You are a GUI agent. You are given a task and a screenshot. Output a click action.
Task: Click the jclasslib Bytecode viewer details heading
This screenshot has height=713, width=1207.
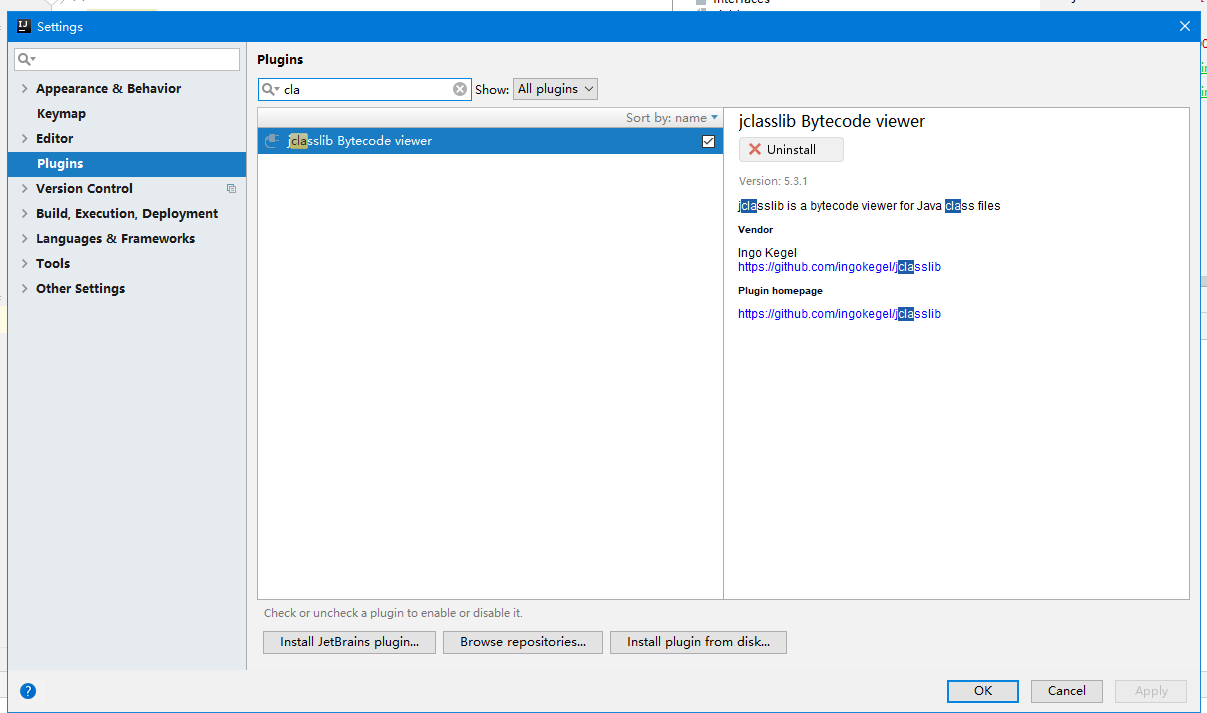point(831,121)
